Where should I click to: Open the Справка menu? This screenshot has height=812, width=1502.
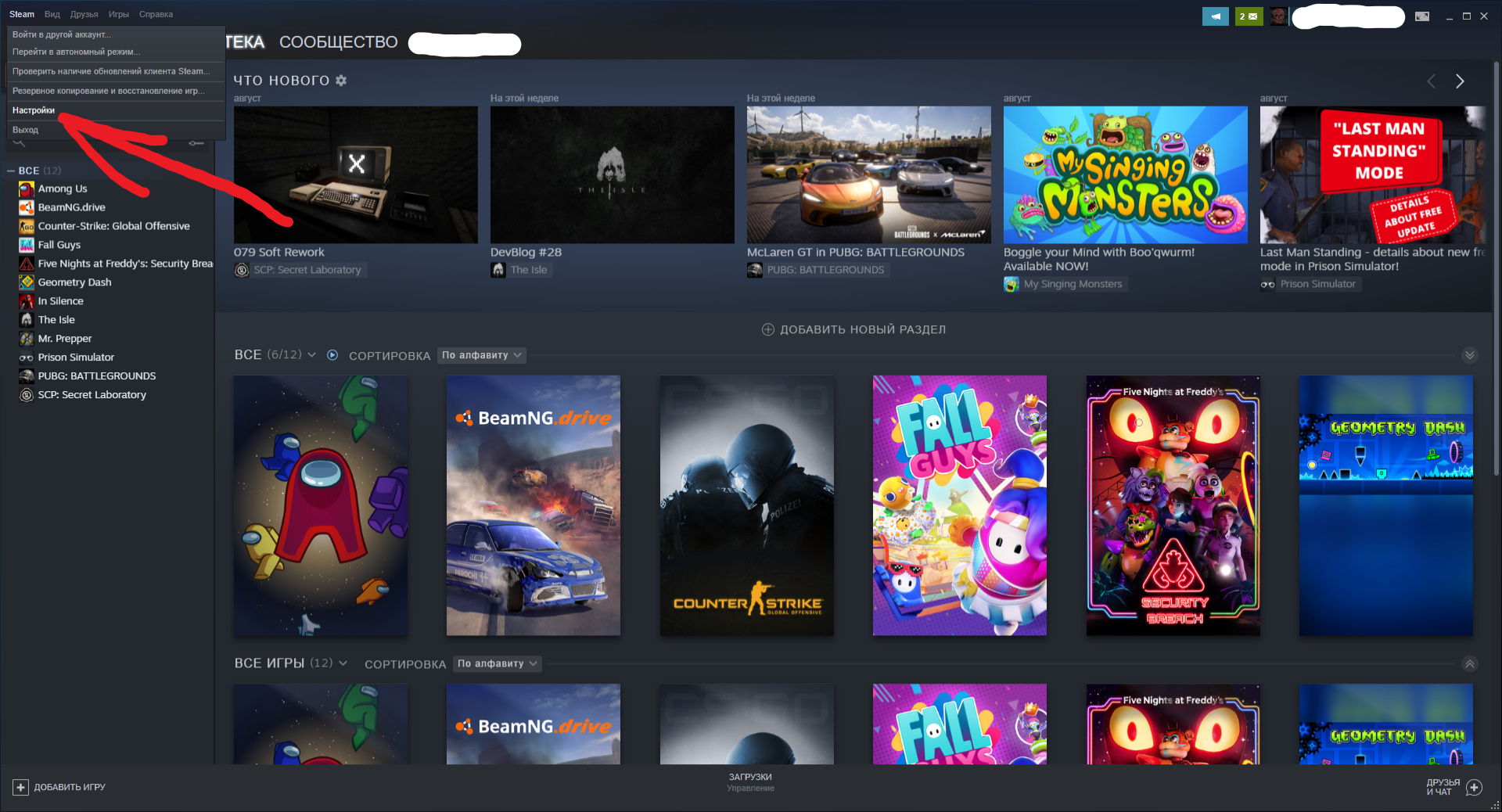156,14
